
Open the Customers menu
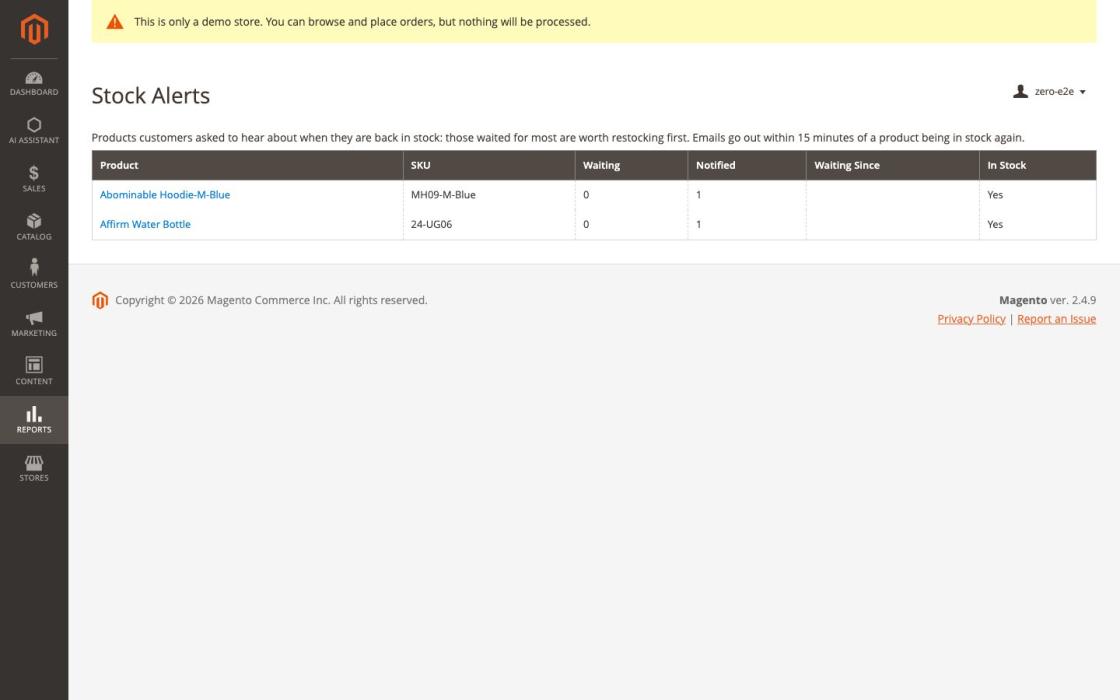tap(34, 275)
